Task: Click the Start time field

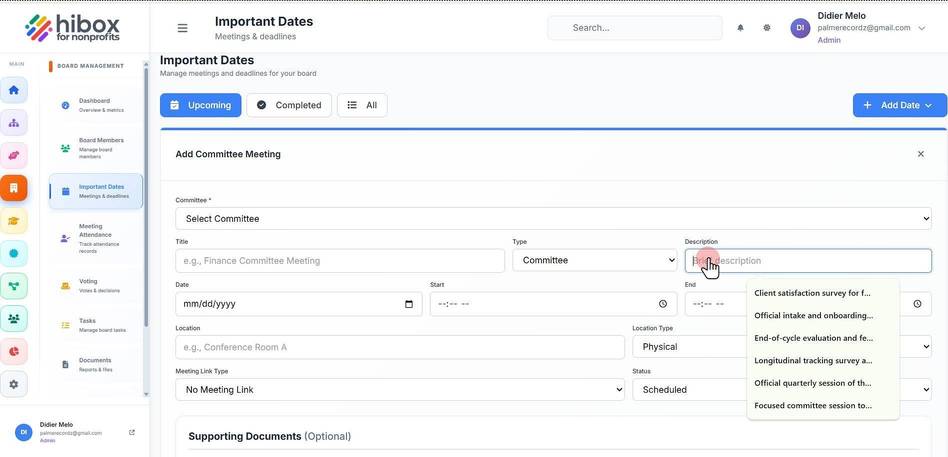Action: point(553,304)
